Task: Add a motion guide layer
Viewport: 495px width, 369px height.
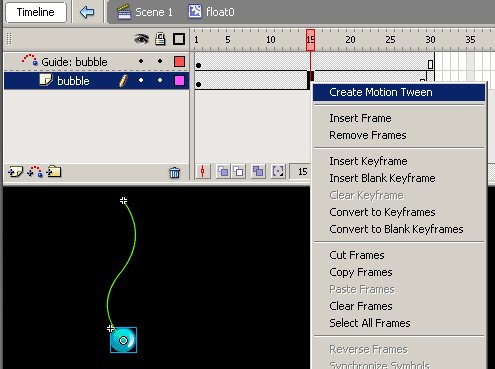Action: pos(35,172)
